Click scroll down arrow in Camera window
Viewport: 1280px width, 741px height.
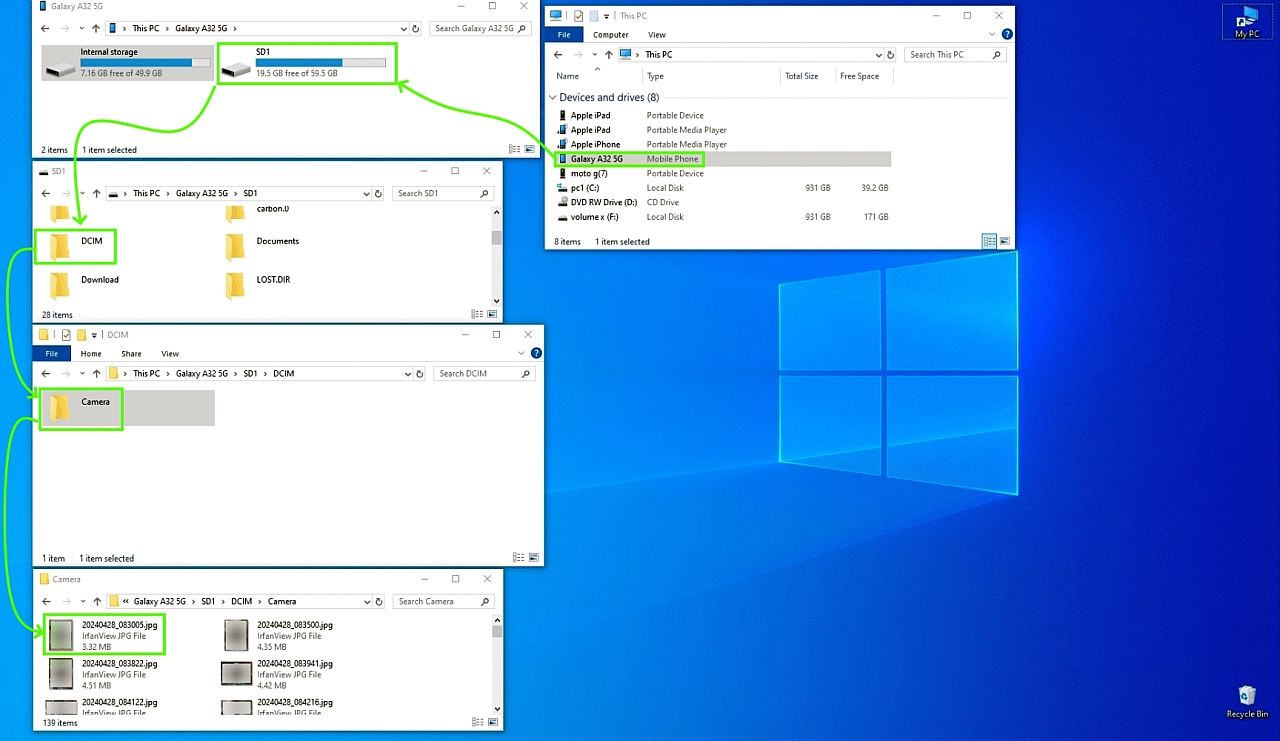pyautogui.click(x=497, y=709)
